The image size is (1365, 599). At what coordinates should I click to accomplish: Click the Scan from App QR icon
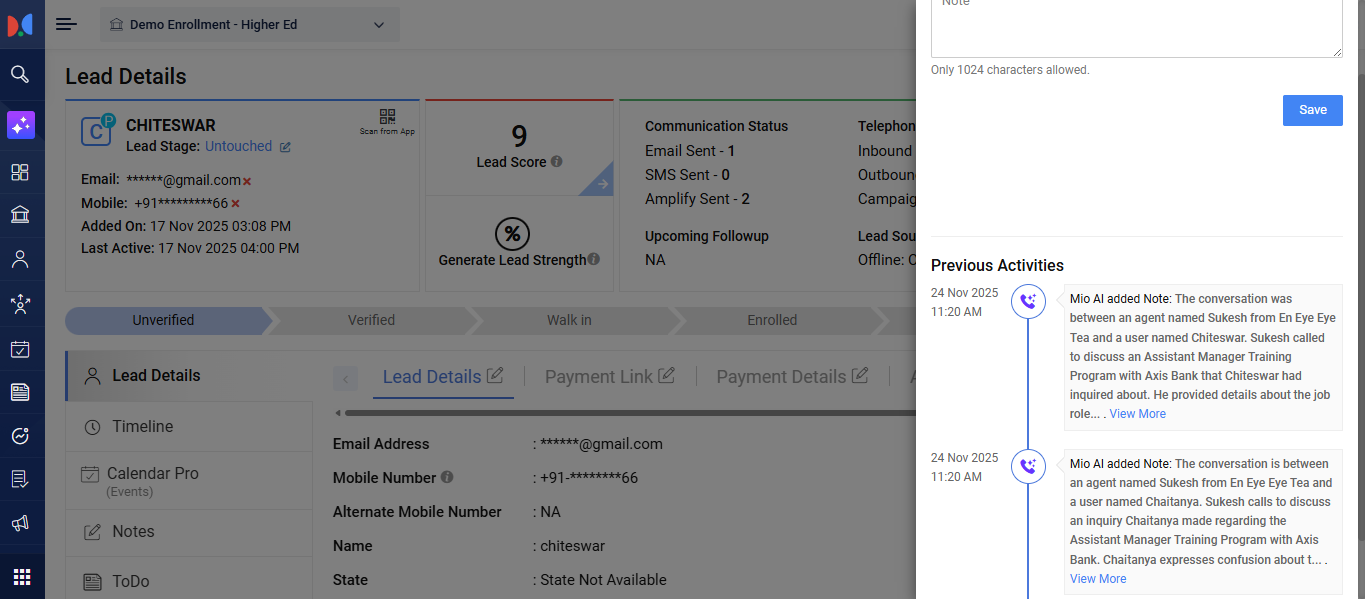[387, 118]
